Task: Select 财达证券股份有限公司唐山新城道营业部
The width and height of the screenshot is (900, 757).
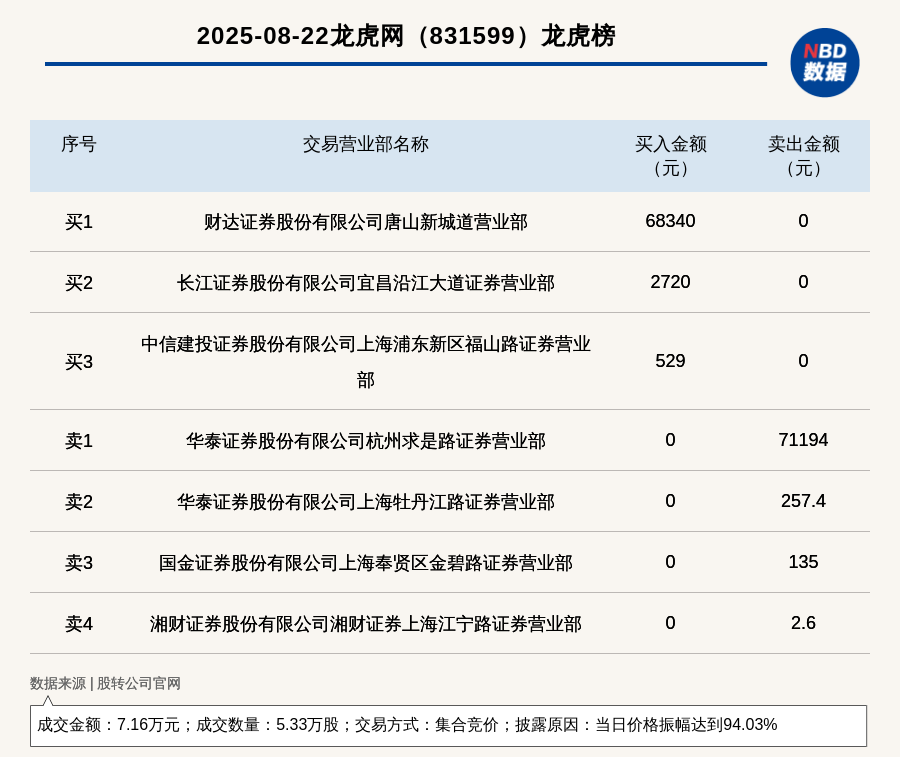Action: coord(366,222)
